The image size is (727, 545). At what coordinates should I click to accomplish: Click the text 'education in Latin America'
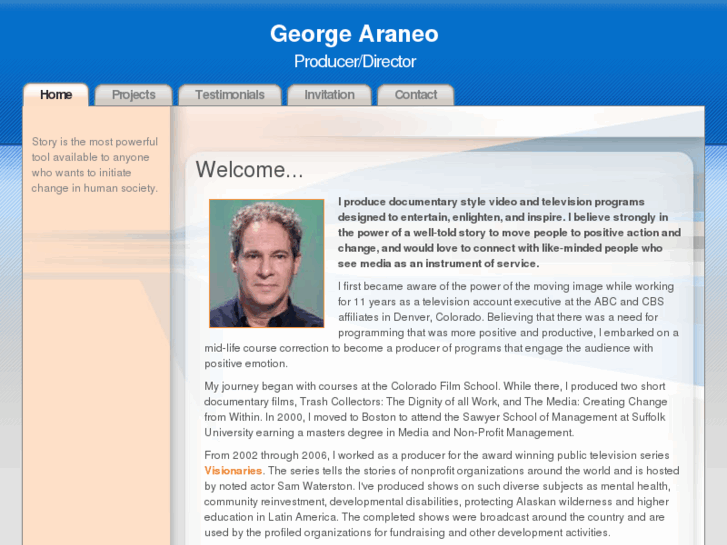coord(270,517)
